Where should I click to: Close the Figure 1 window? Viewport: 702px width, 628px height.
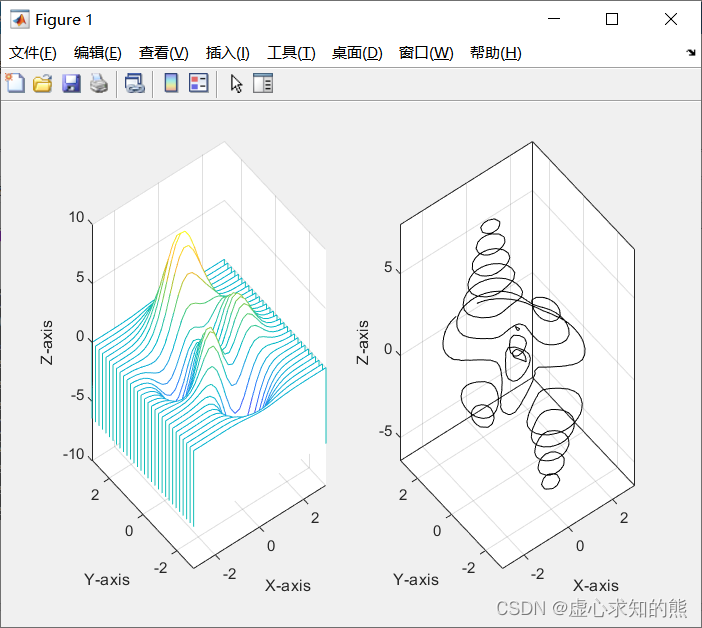pos(671,19)
